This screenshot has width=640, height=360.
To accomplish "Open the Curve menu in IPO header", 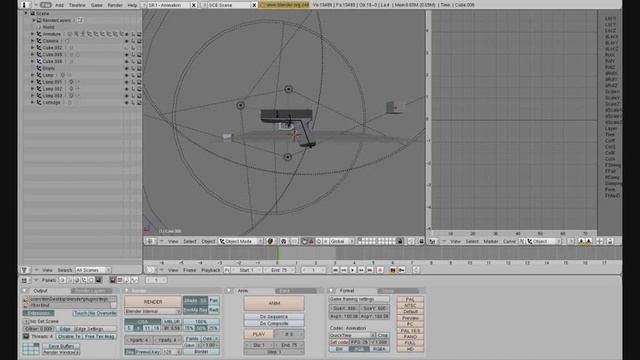I will pyautogui.click(x=509, y=241).
